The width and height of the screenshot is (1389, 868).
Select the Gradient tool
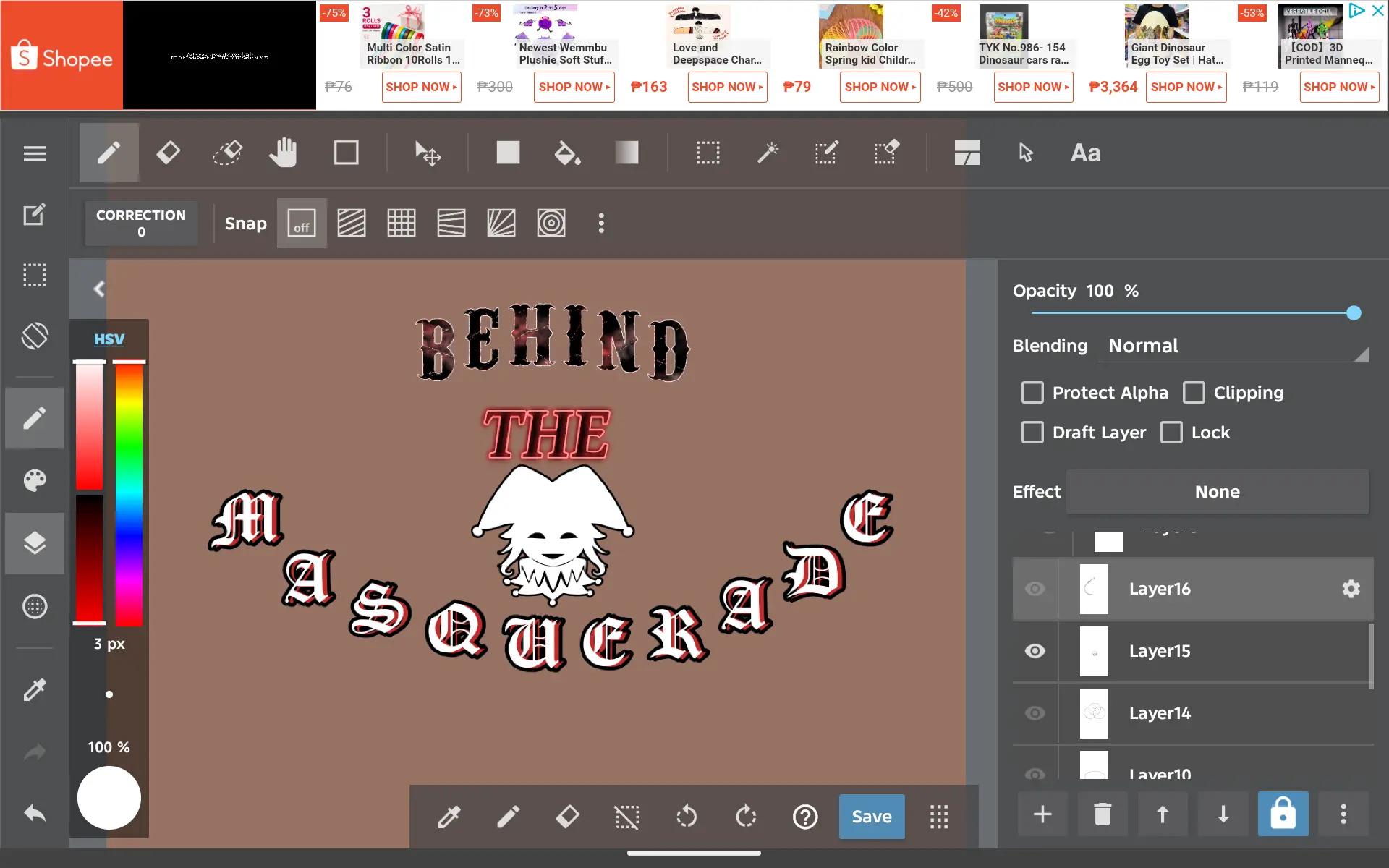[626, 153]
